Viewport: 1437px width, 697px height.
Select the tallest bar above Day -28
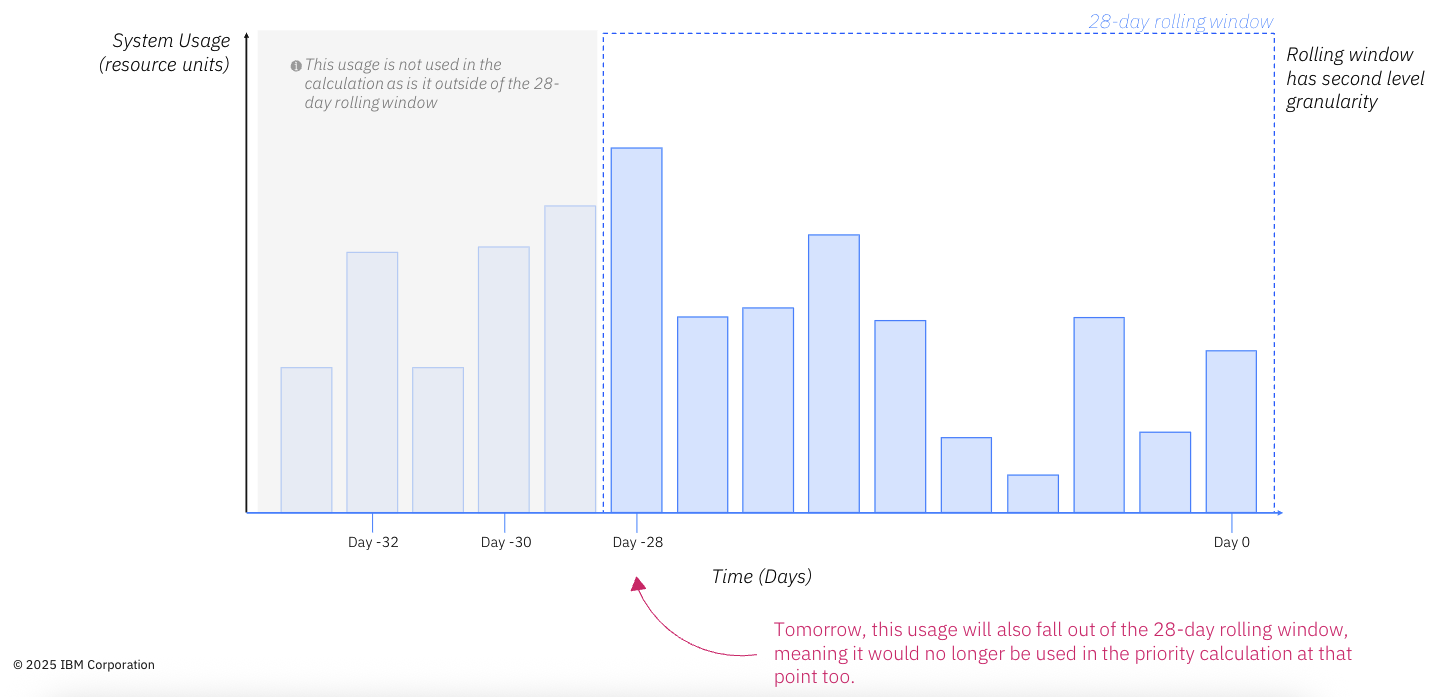pos(637,330)
